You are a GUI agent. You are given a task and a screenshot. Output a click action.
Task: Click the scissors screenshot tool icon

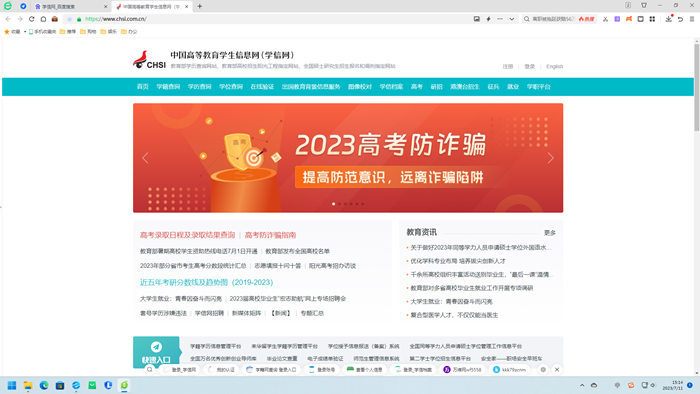click(x=605, y=19)
